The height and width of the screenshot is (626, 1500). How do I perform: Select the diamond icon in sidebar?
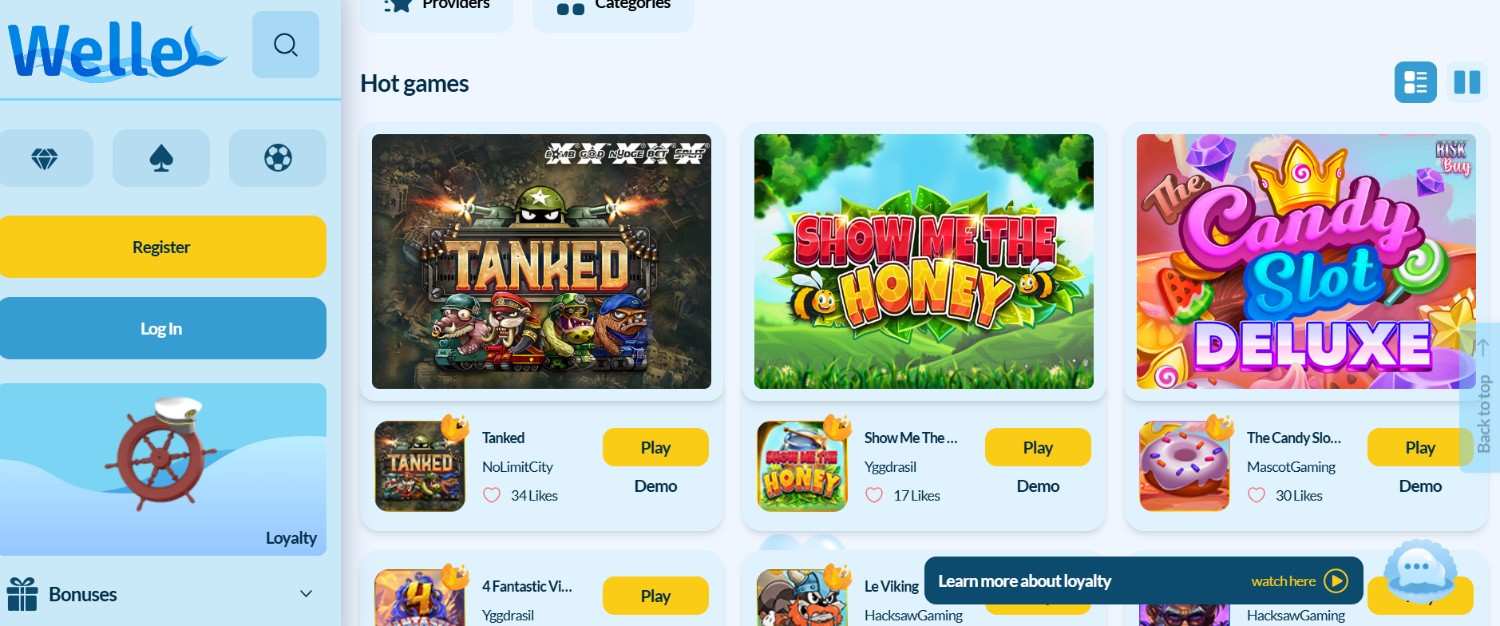45,158
